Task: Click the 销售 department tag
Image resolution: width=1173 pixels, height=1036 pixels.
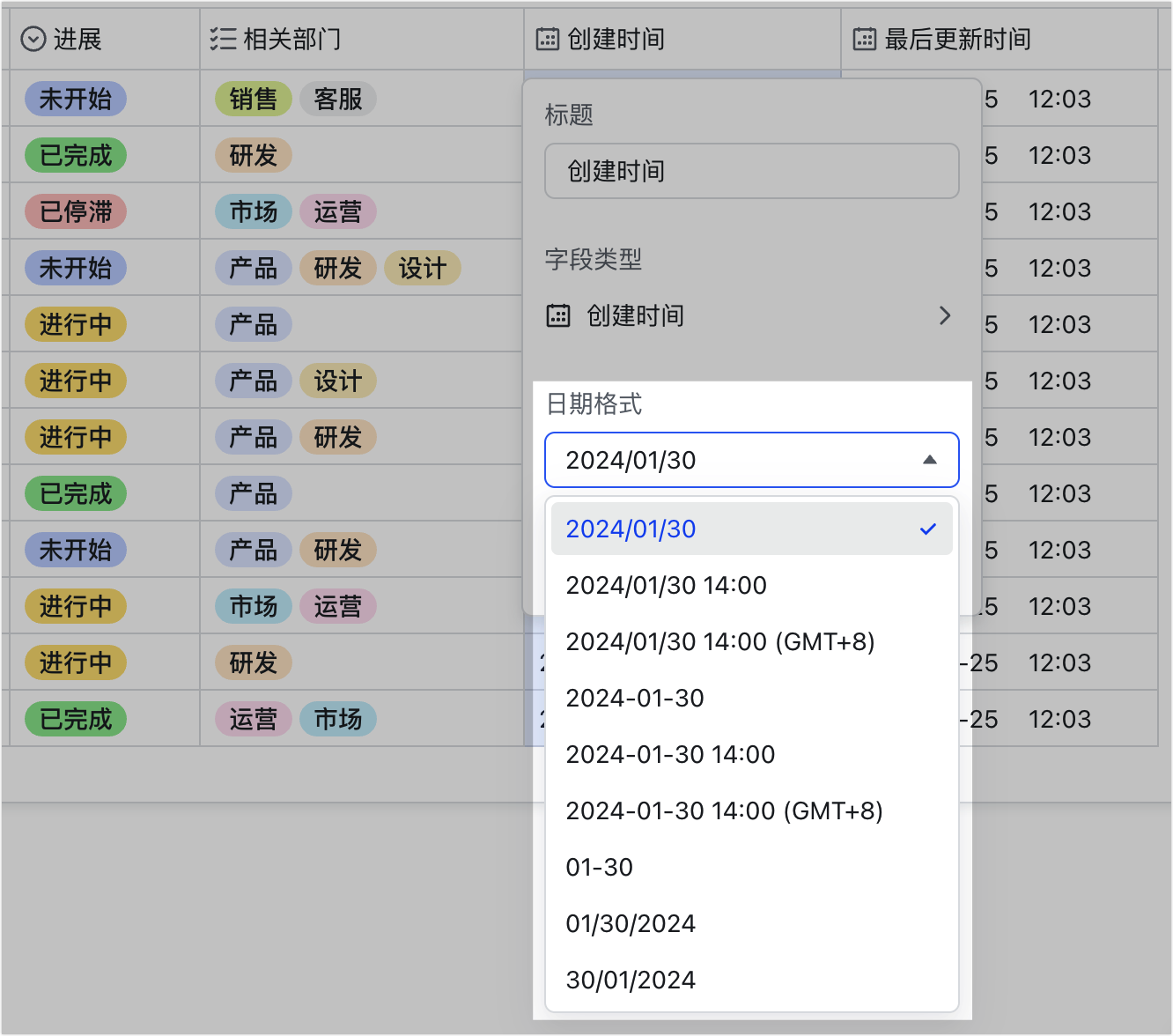Action: [x=254, y=99]
